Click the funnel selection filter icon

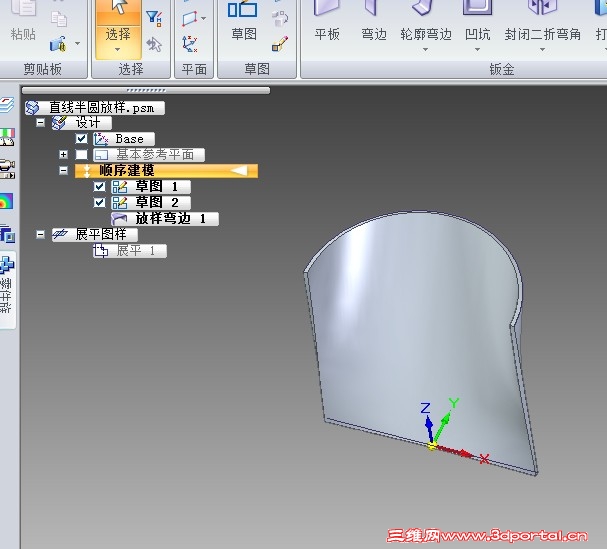[154, 18]
